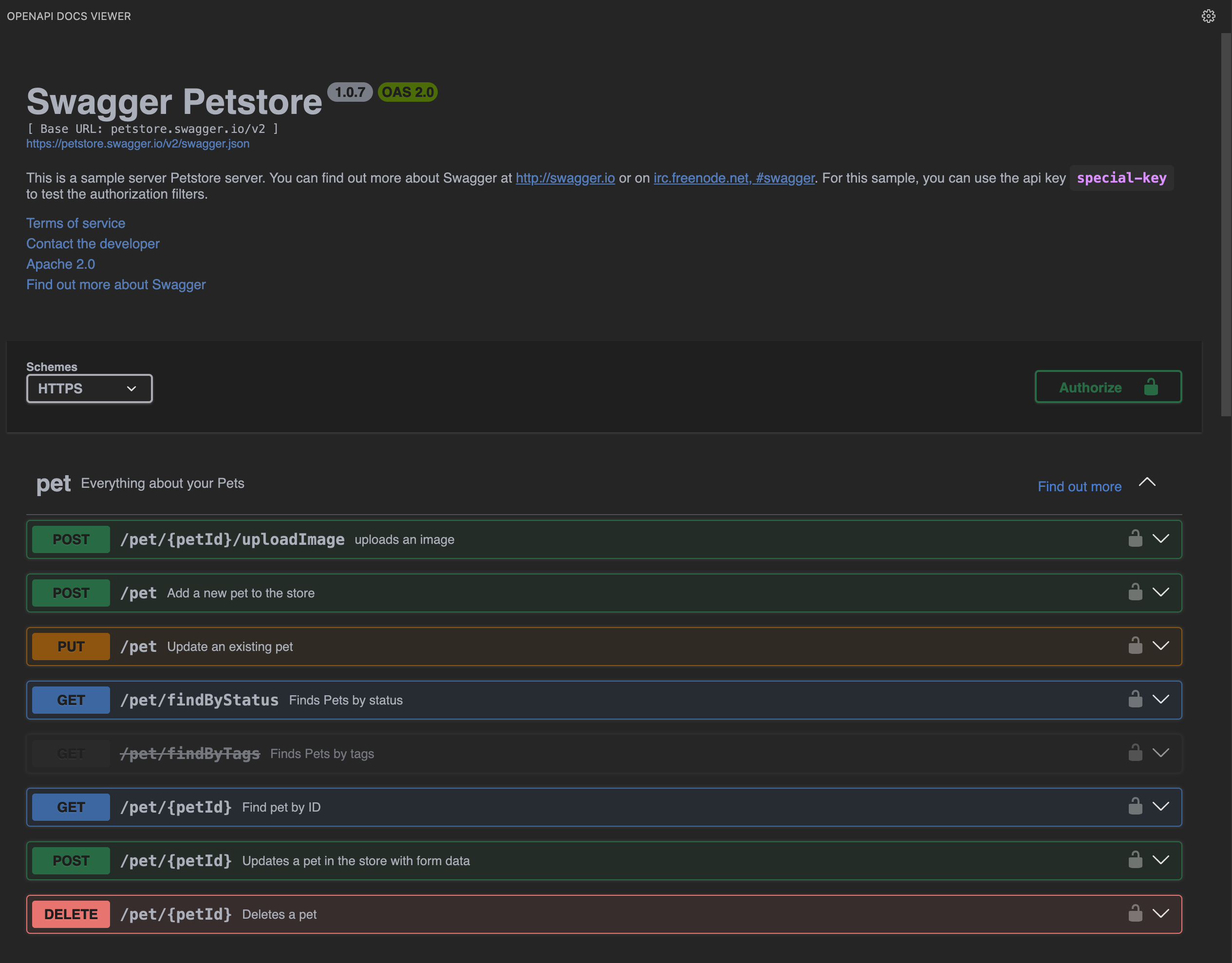Screen dimensions: 1232x963
Task: Click lock icon on DELETE /pet/{petId} row
Action: tap(1135, 914)
